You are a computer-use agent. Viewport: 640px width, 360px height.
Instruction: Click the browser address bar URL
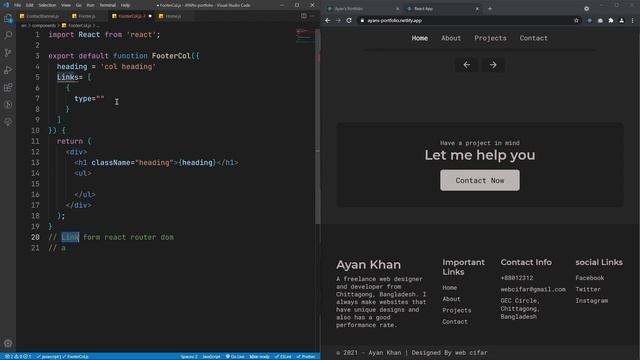tap(394, 20)
